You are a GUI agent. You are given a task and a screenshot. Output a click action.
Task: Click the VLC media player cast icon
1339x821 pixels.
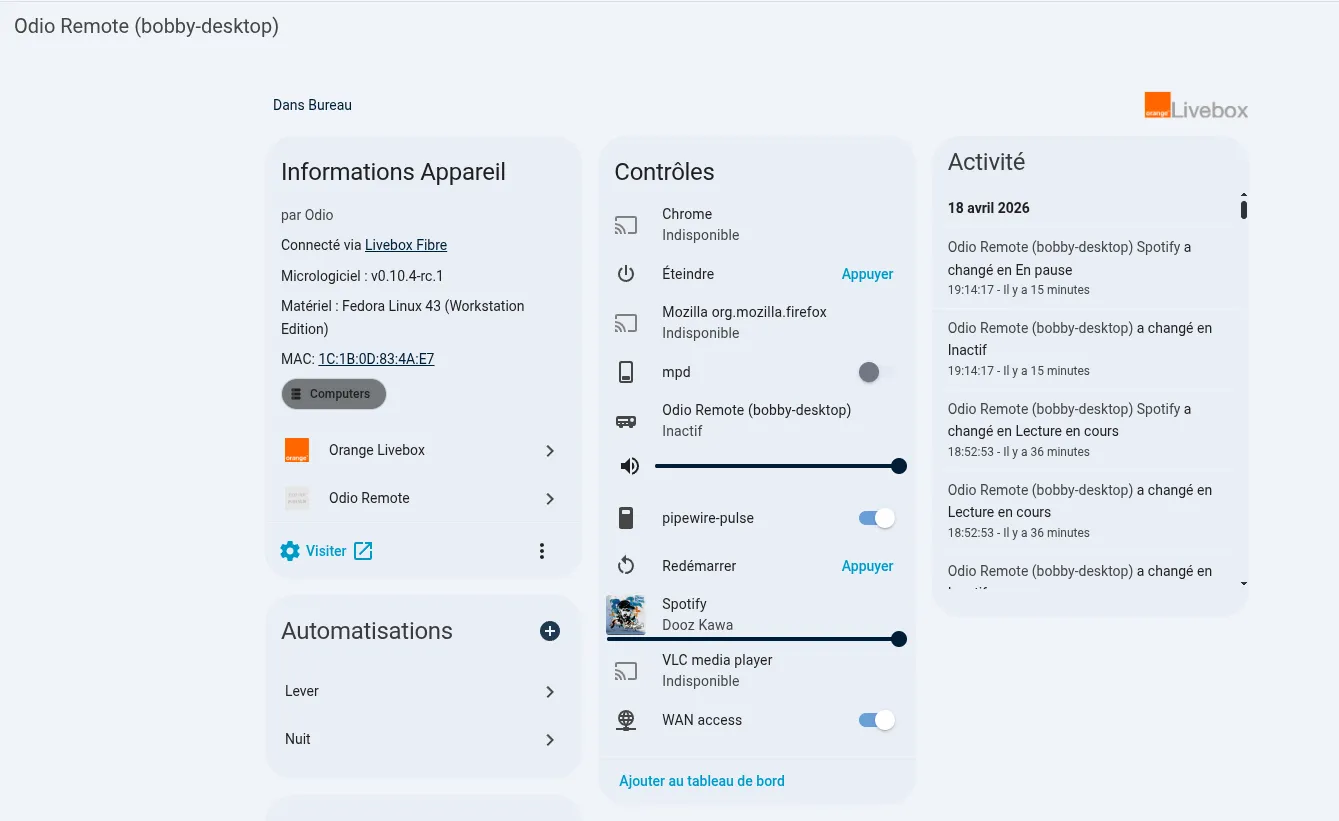(x=626, y=671)
